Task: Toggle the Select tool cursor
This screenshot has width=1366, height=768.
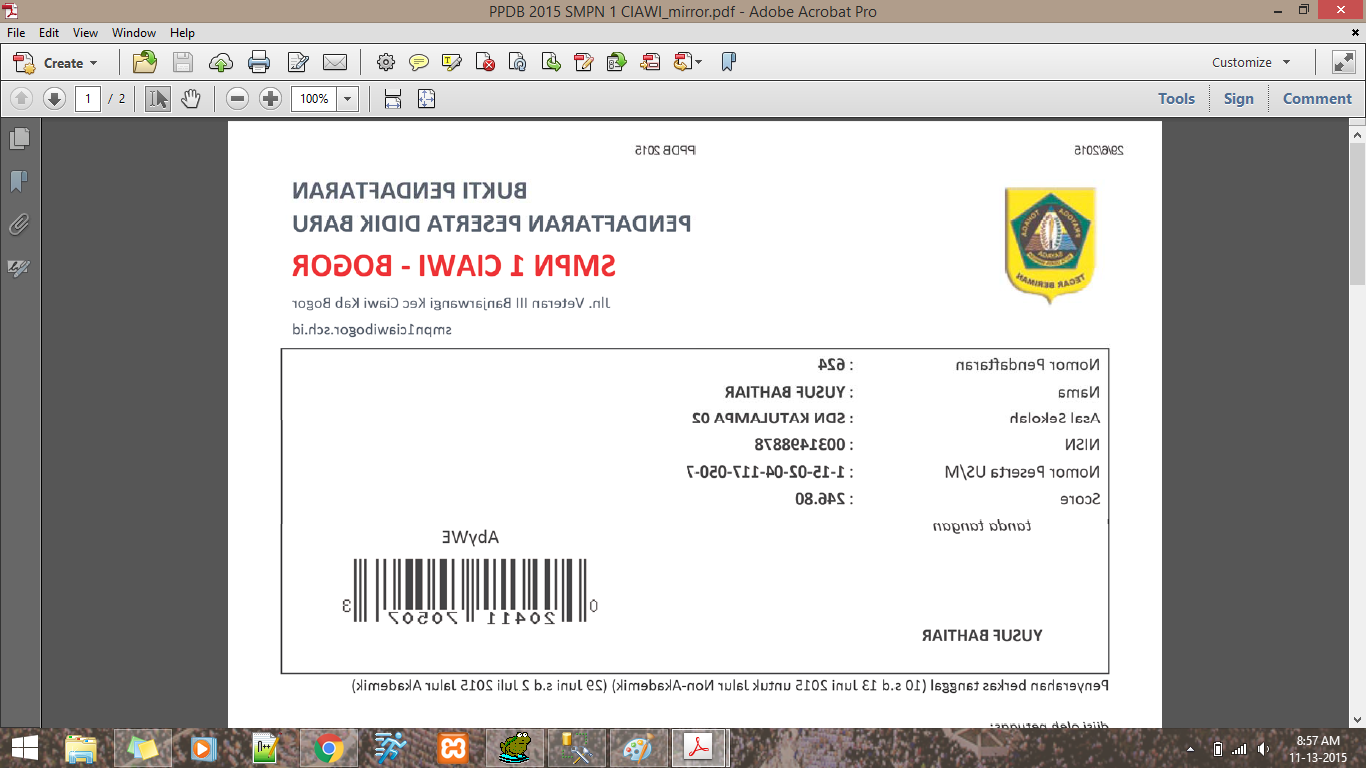Action: [158, 99]
